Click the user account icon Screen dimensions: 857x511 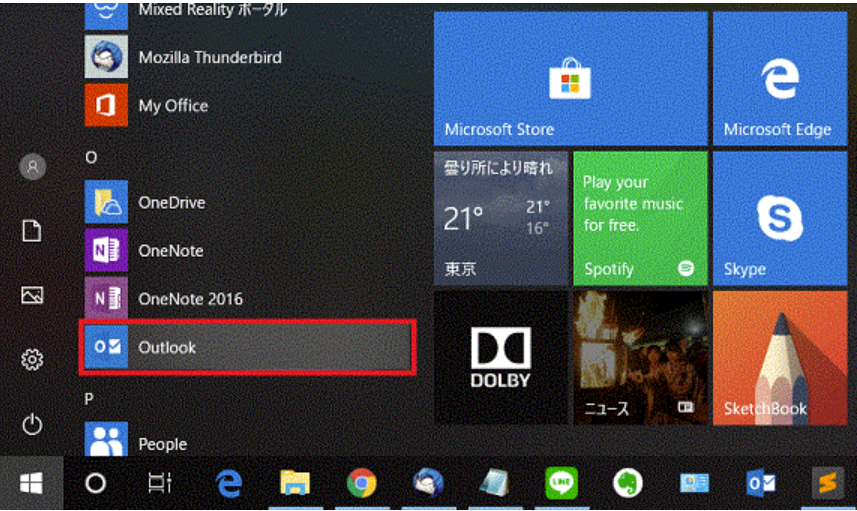pos(32,166)
